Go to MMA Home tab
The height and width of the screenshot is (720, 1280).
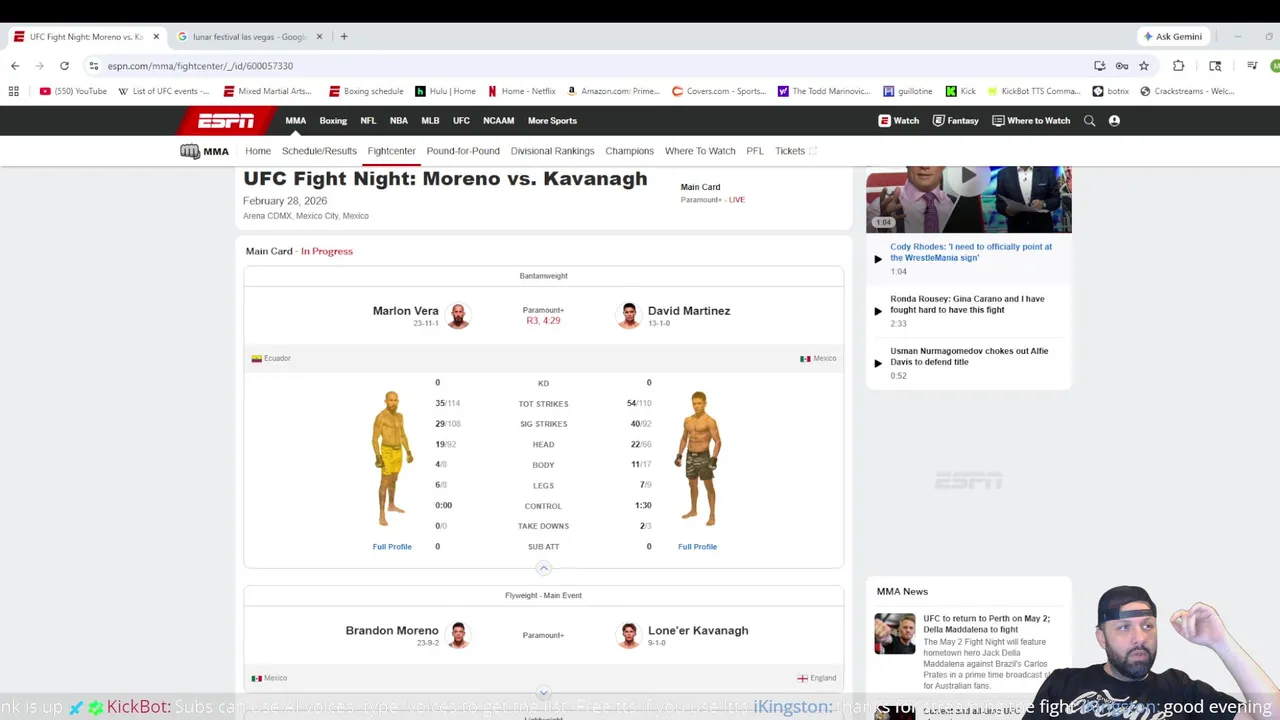[x=258, y=151]
